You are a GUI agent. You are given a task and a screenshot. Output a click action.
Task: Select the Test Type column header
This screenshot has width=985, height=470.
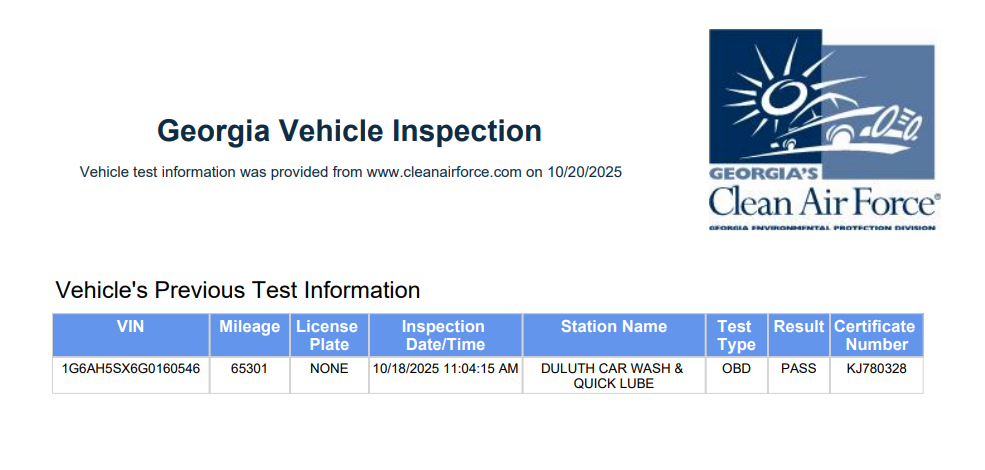(735, 335)
